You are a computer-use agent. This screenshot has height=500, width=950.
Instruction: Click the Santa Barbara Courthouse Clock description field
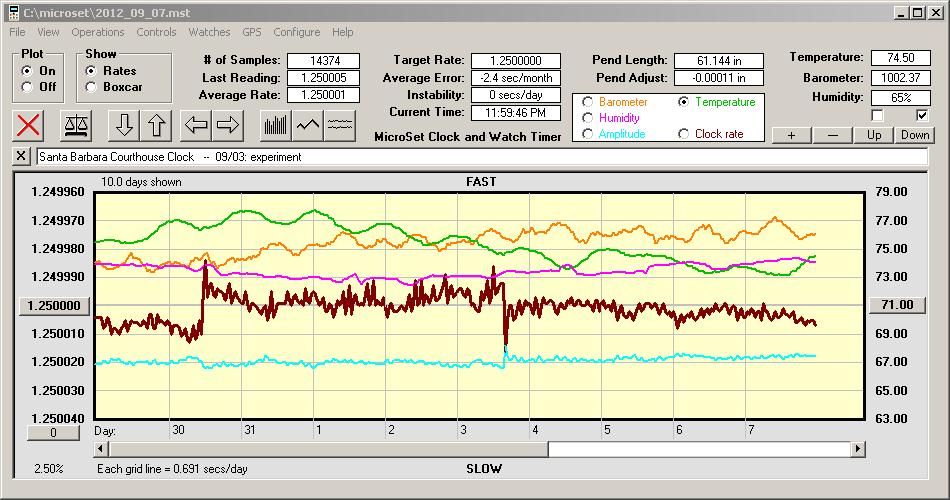[x=482, y=156]
